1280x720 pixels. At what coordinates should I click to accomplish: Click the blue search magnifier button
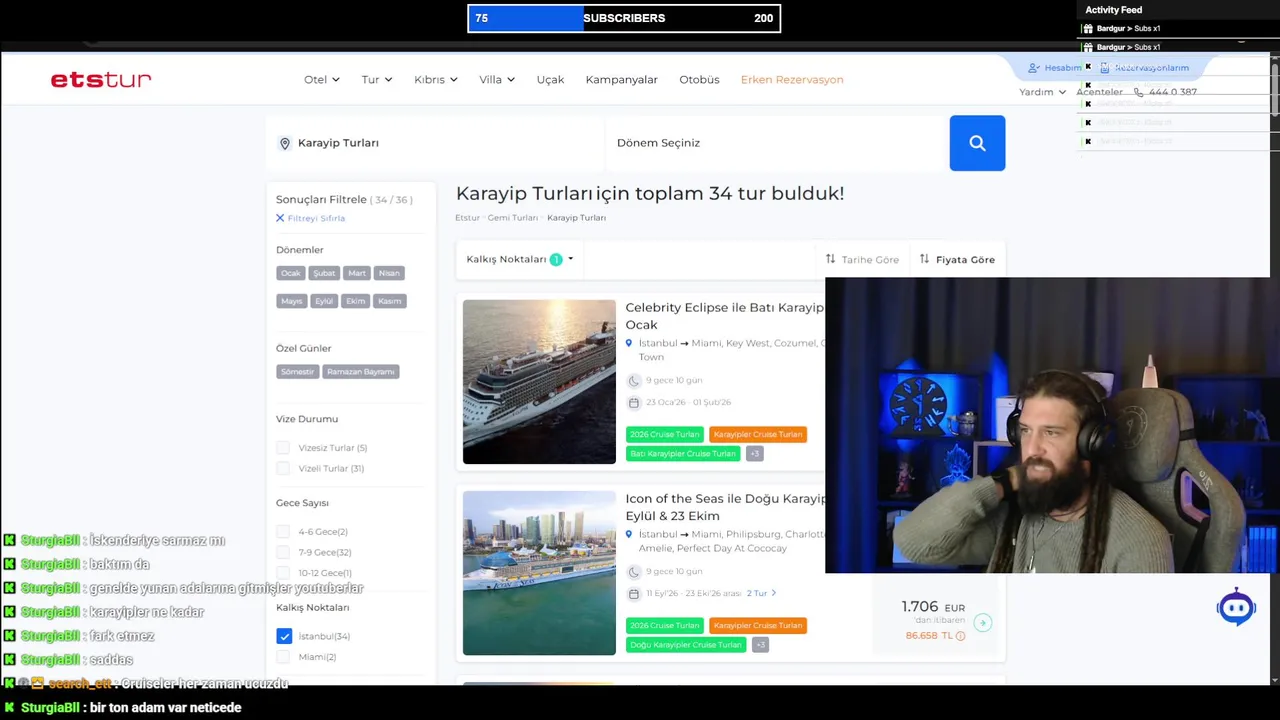coord(977,143)
